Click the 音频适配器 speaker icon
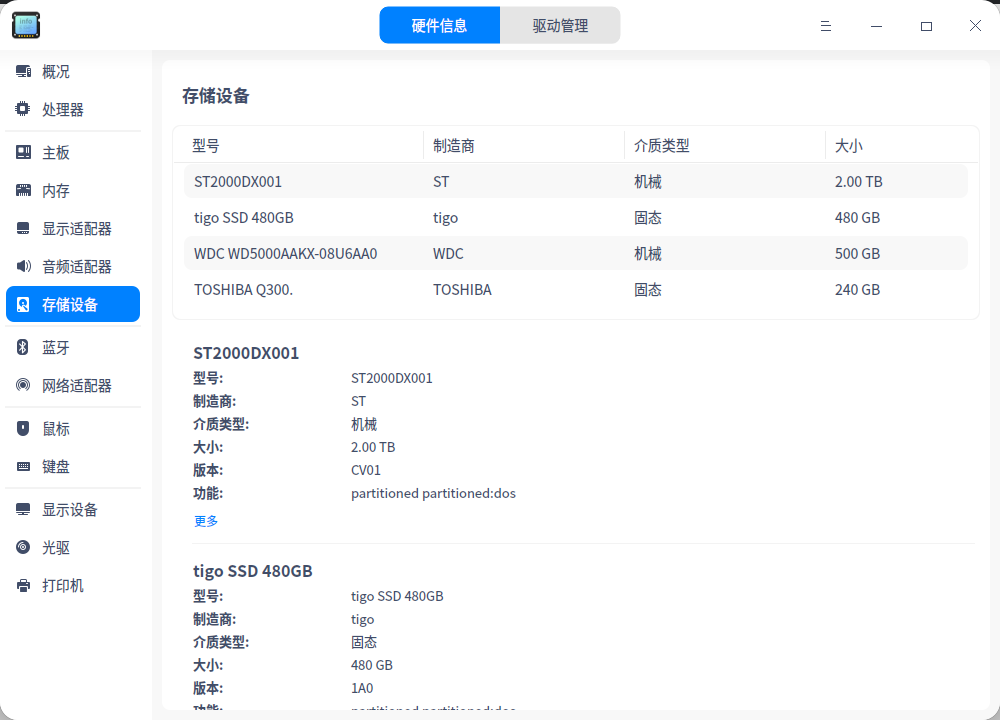Viewport: 1000px width, 720px height. pyautogui.click(x=23, y=266)
